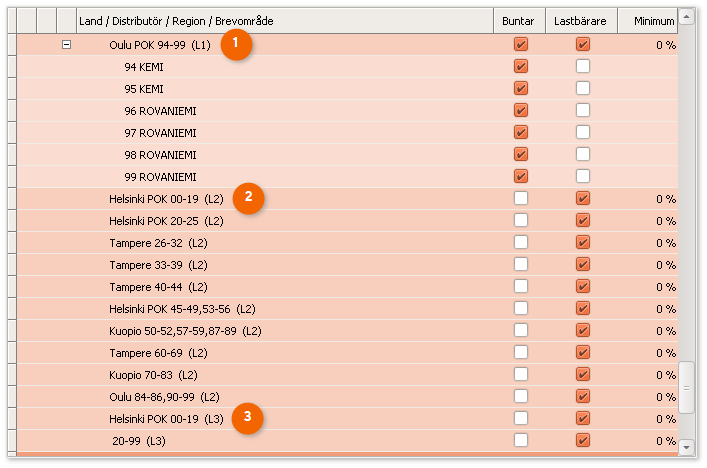
Task: Check Lastbärare for 97 ROVANIEMI
Action: coord(583,133)
